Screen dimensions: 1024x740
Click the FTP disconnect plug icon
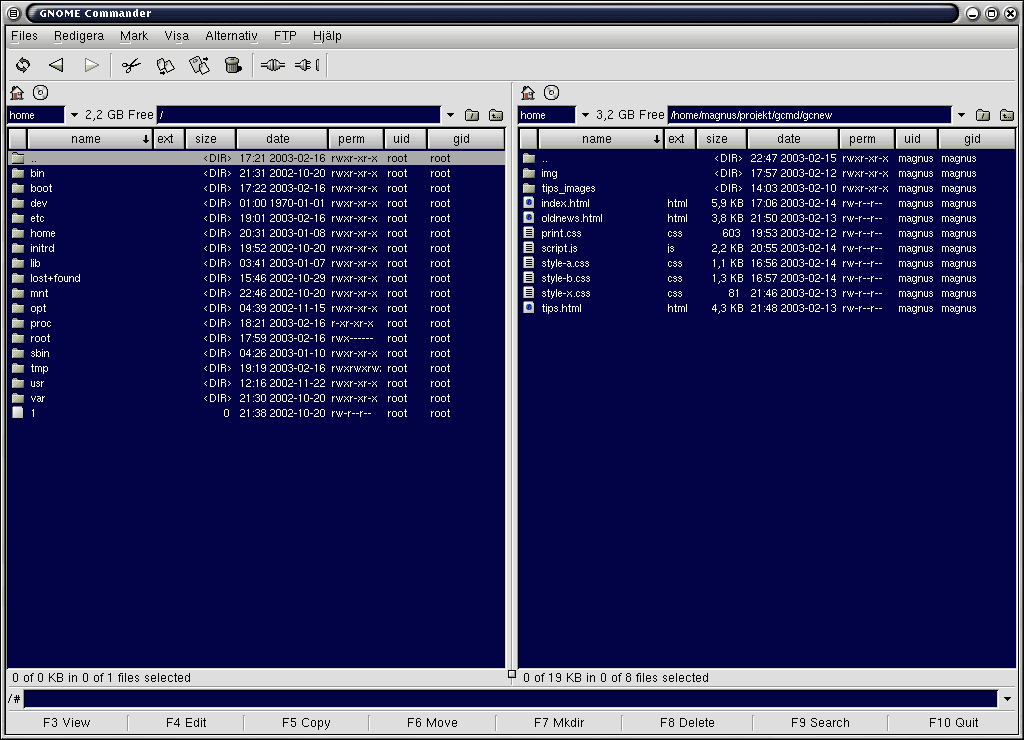(x=306, y=66)
